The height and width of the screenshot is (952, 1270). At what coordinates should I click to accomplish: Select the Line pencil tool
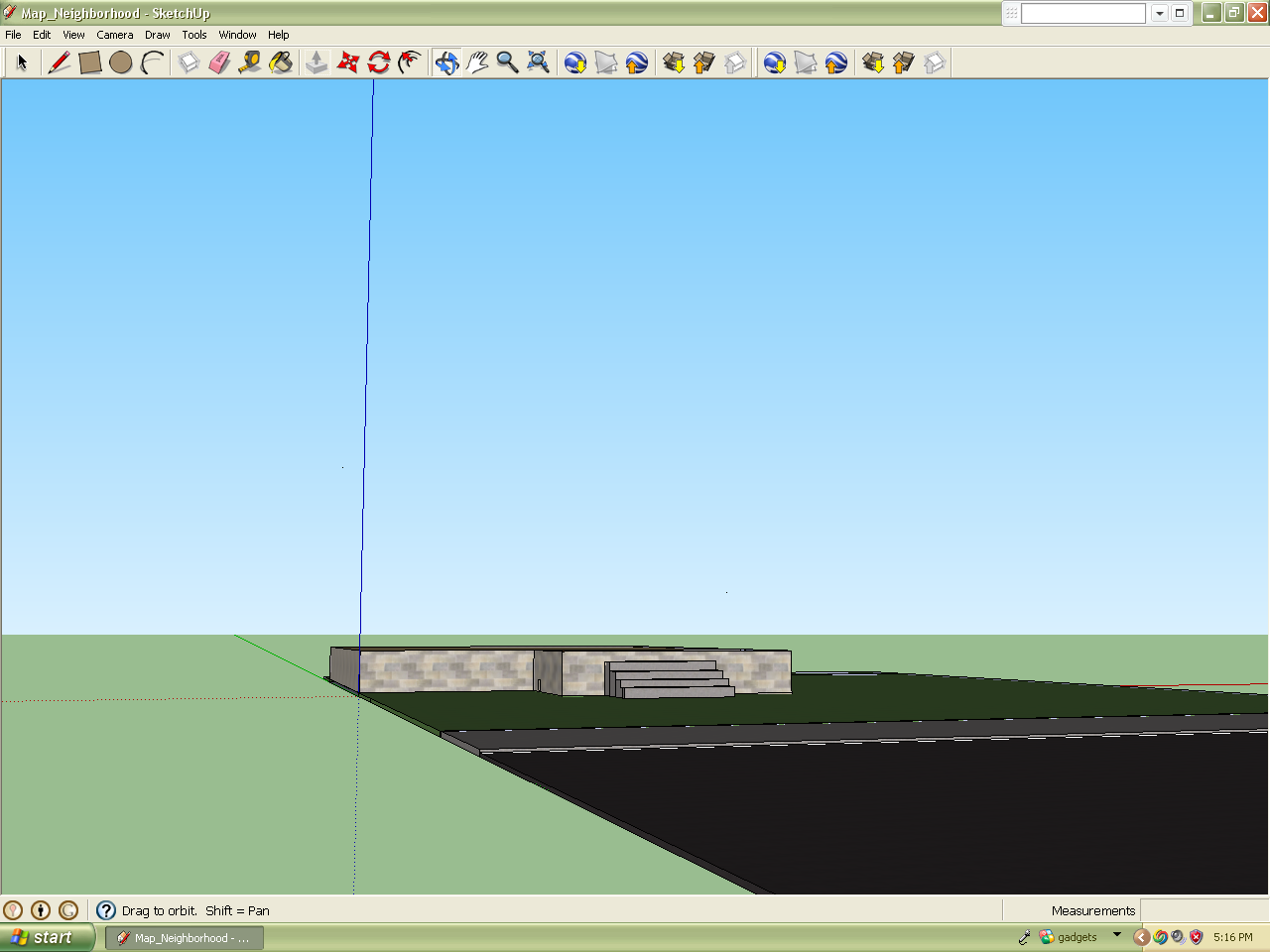[x=60, y=62]
